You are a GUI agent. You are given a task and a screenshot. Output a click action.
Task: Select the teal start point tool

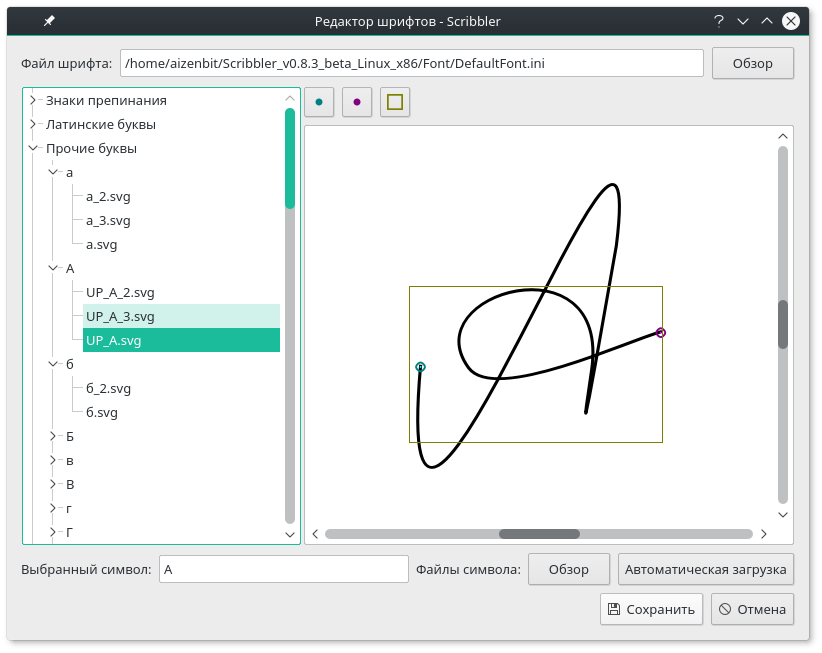[x=319, y=102]
